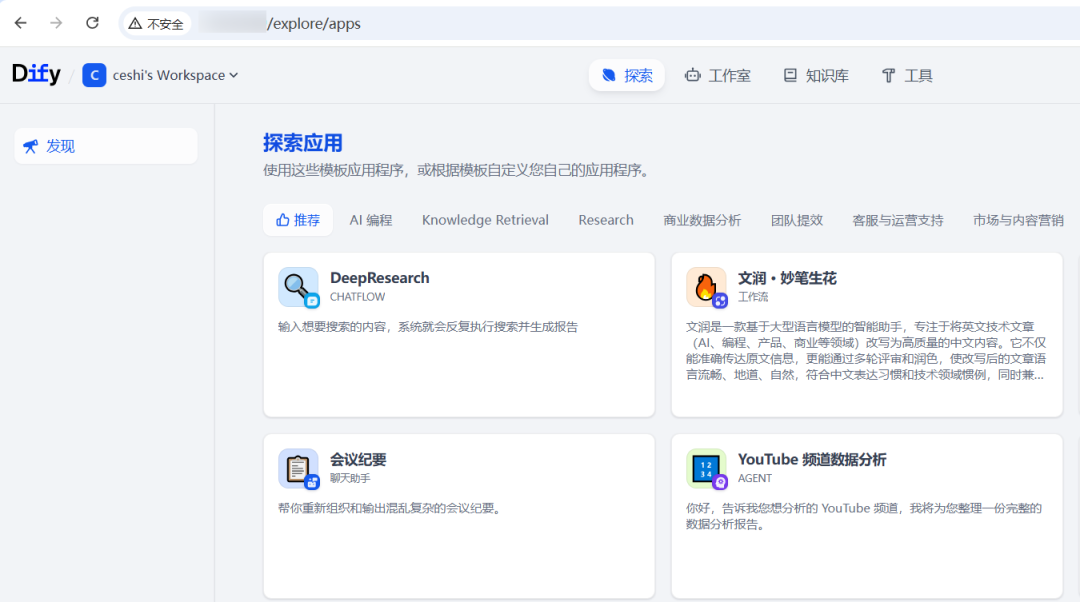Select the 客服与运营支持 category tab

pyautogui.click(x=897, y=220)
